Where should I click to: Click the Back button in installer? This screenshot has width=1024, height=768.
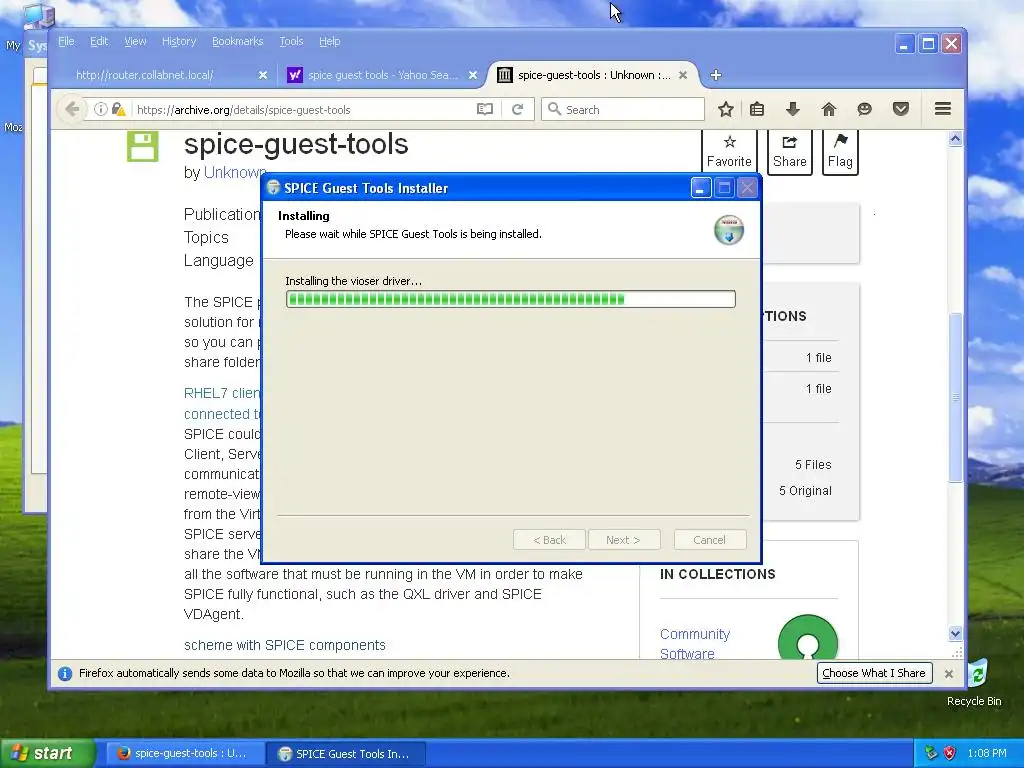(549, 540)
